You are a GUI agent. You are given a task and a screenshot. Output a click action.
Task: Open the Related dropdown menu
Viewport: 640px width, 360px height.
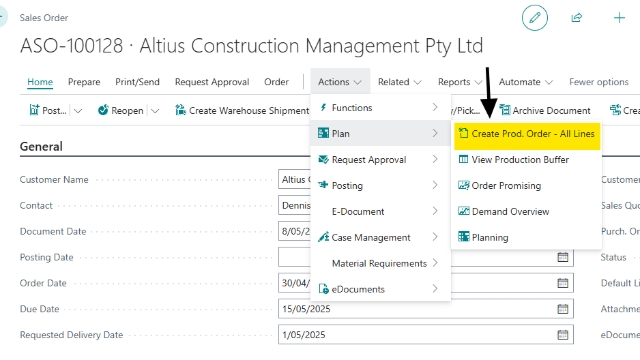400,82
